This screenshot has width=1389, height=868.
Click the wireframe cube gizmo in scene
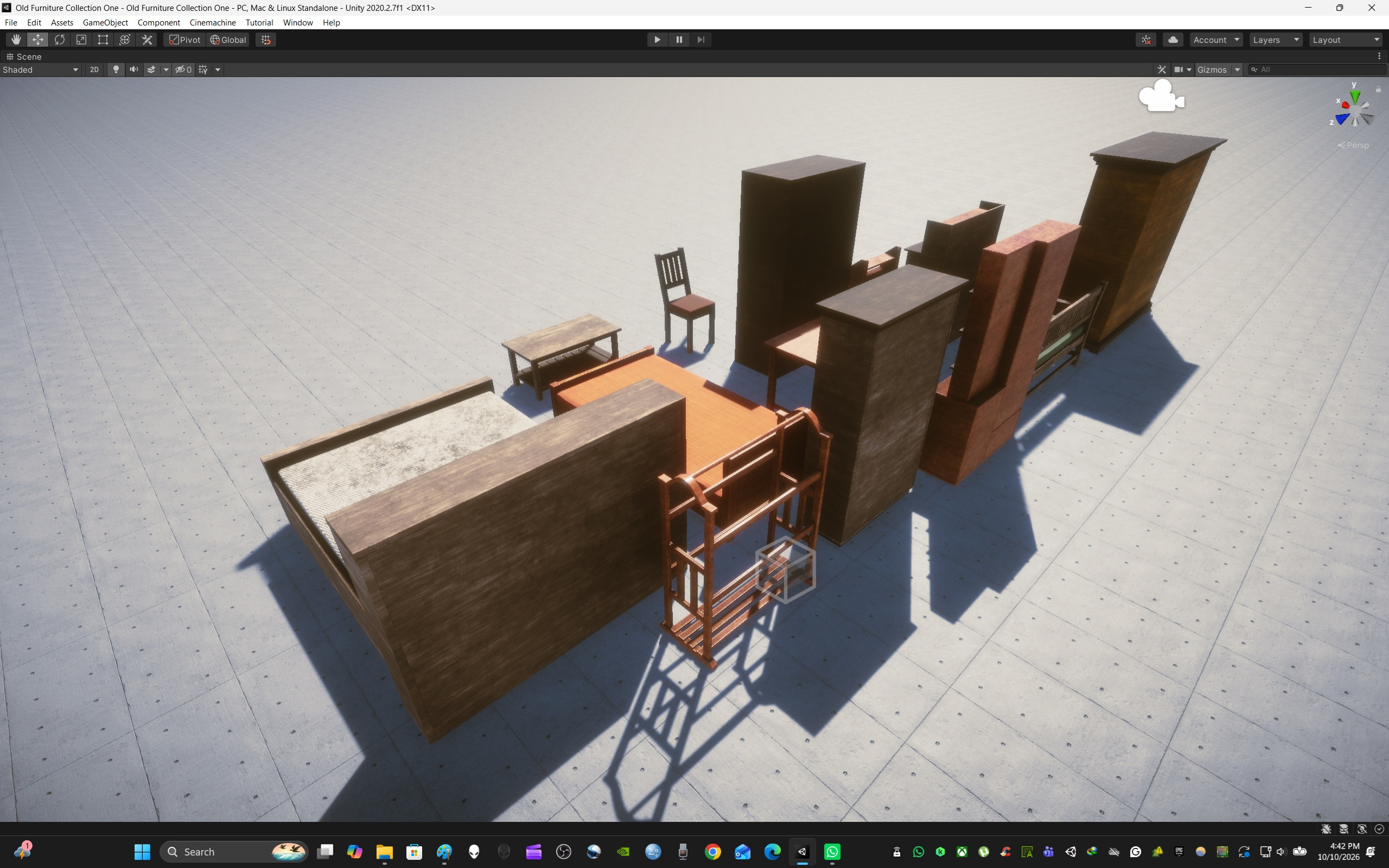(786, 569)
